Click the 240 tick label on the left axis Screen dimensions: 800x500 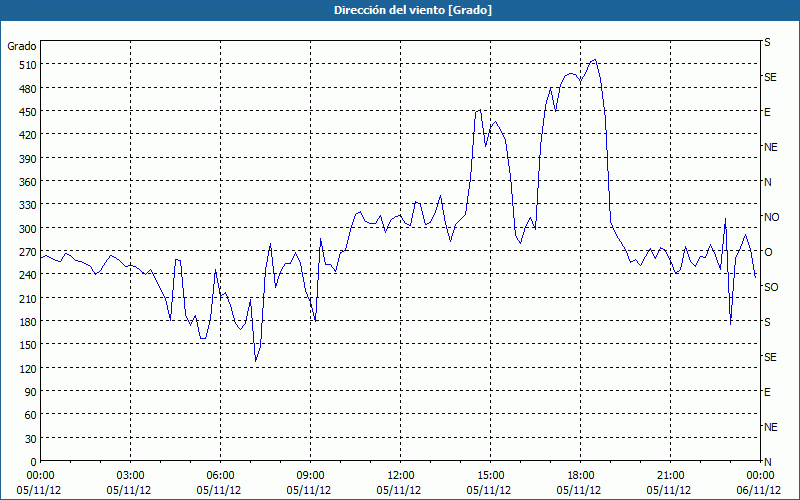point(28,275)
